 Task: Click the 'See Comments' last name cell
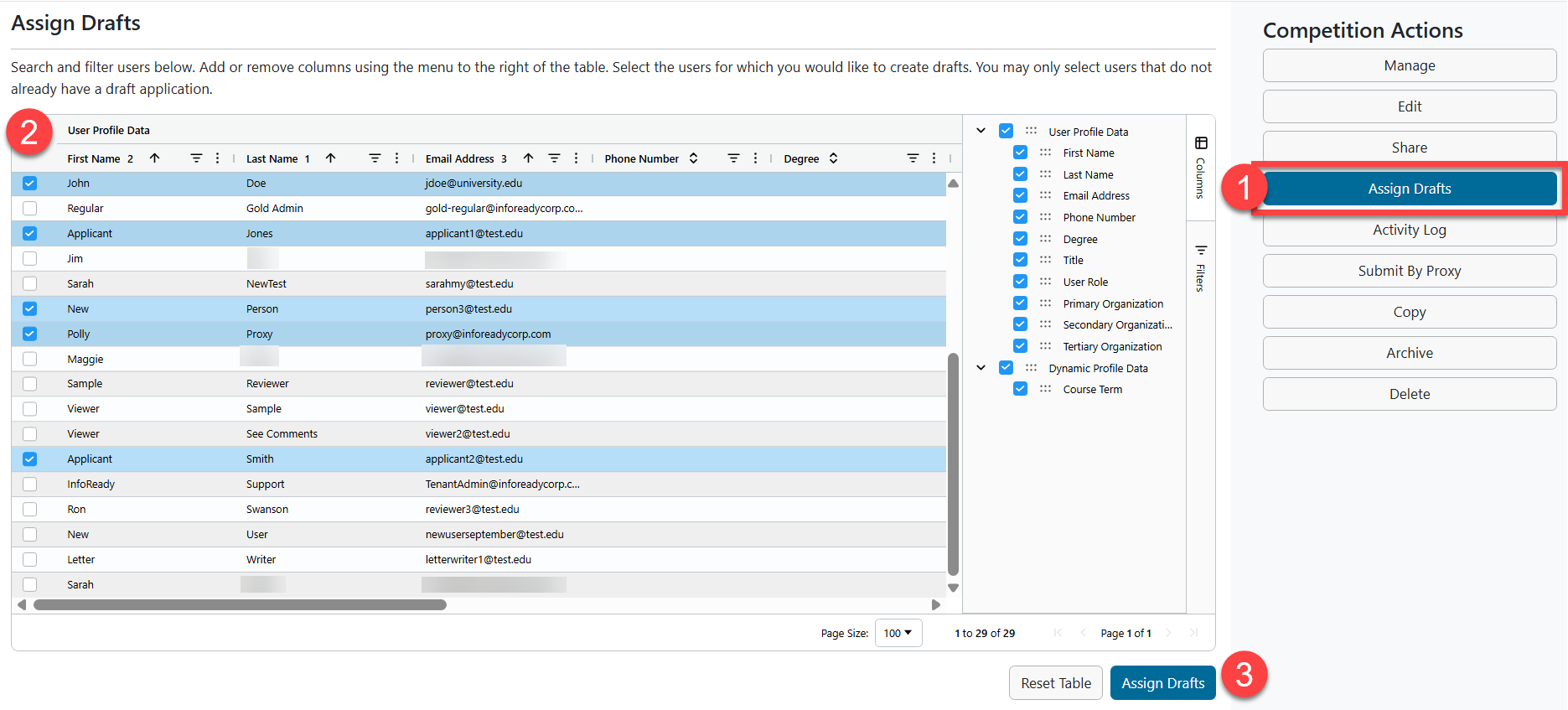[x=282, y=433]
